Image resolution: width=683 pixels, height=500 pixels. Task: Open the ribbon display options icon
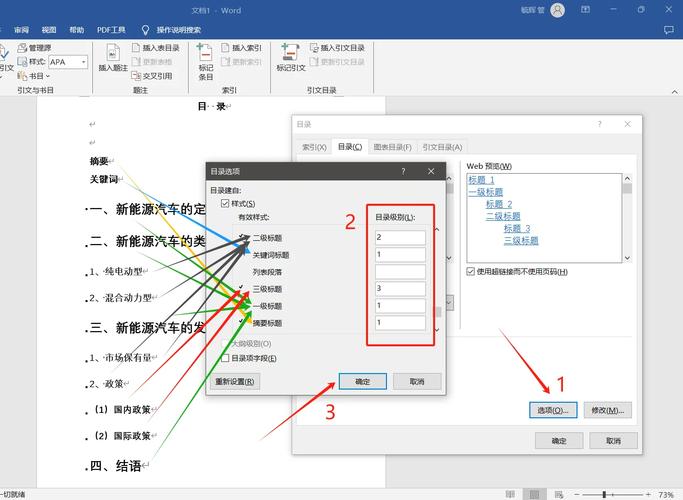click(x=585, y=9)
